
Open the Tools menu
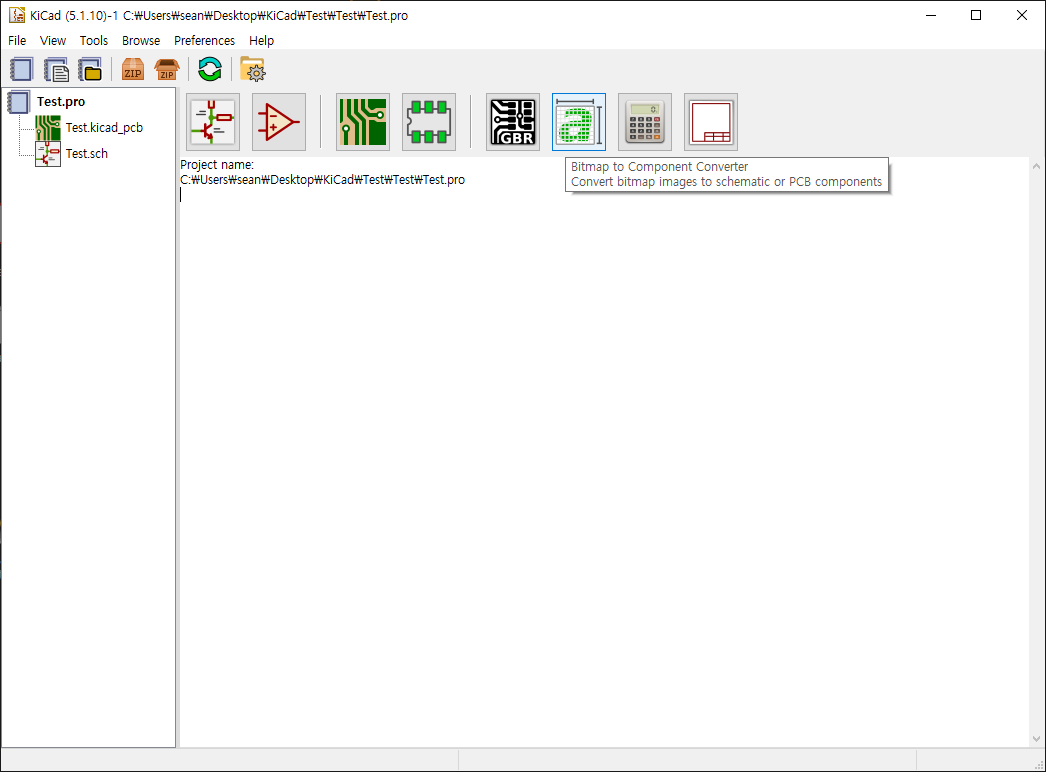pyautogui.click(x=93, y=41)
